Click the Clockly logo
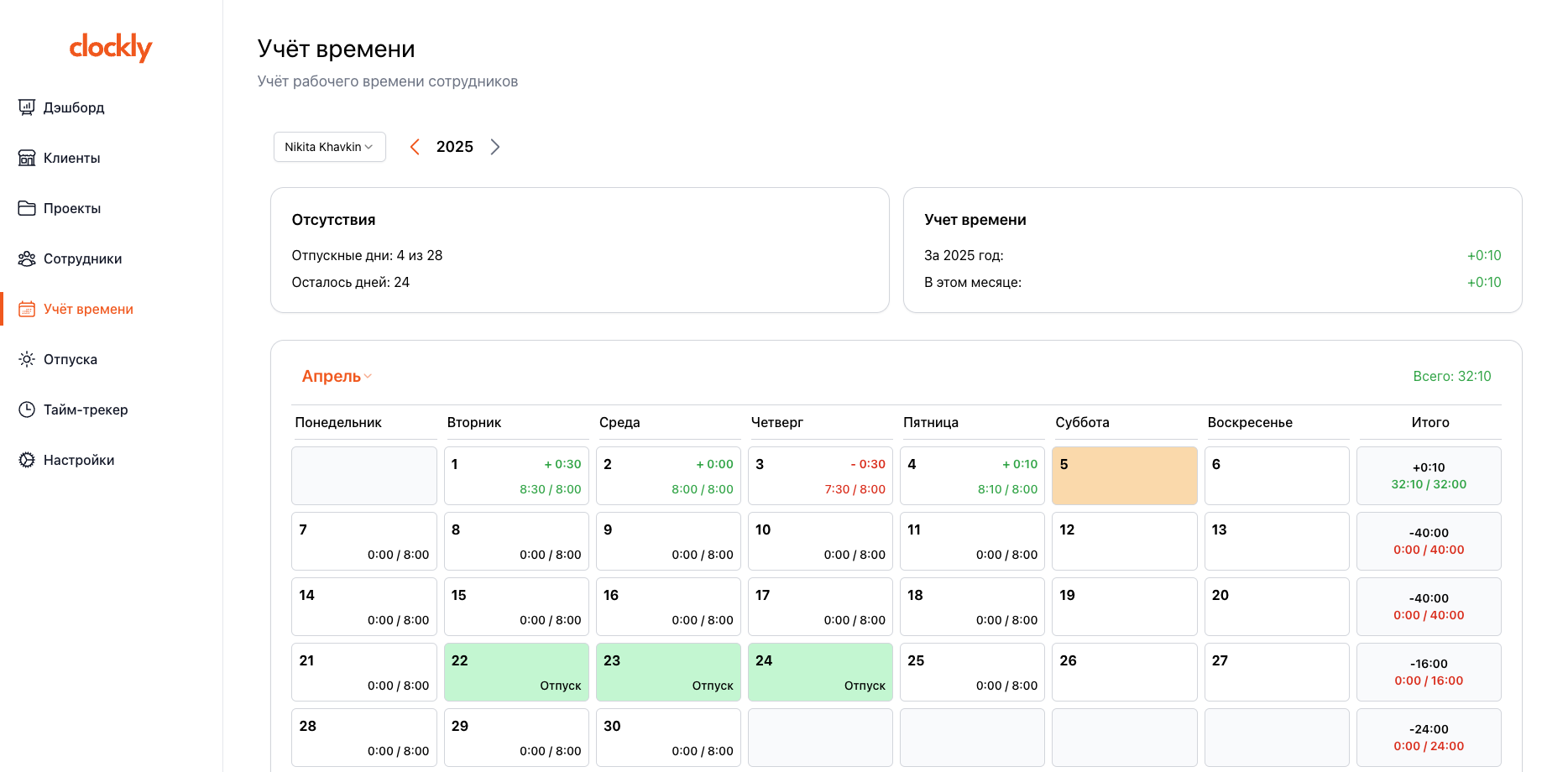1568x772 pixels. click(x=111, y=48)
